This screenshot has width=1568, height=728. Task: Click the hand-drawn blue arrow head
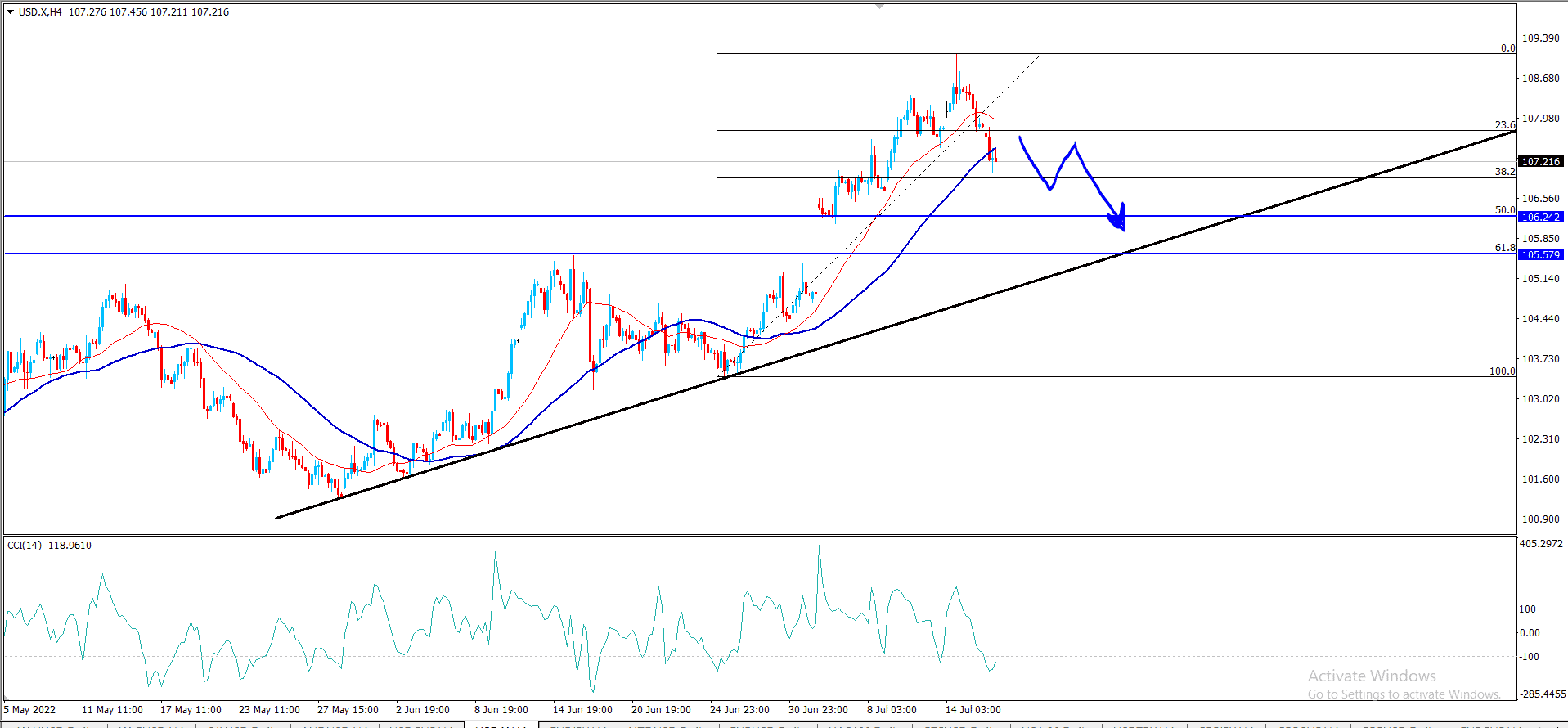pos(1119,219)
